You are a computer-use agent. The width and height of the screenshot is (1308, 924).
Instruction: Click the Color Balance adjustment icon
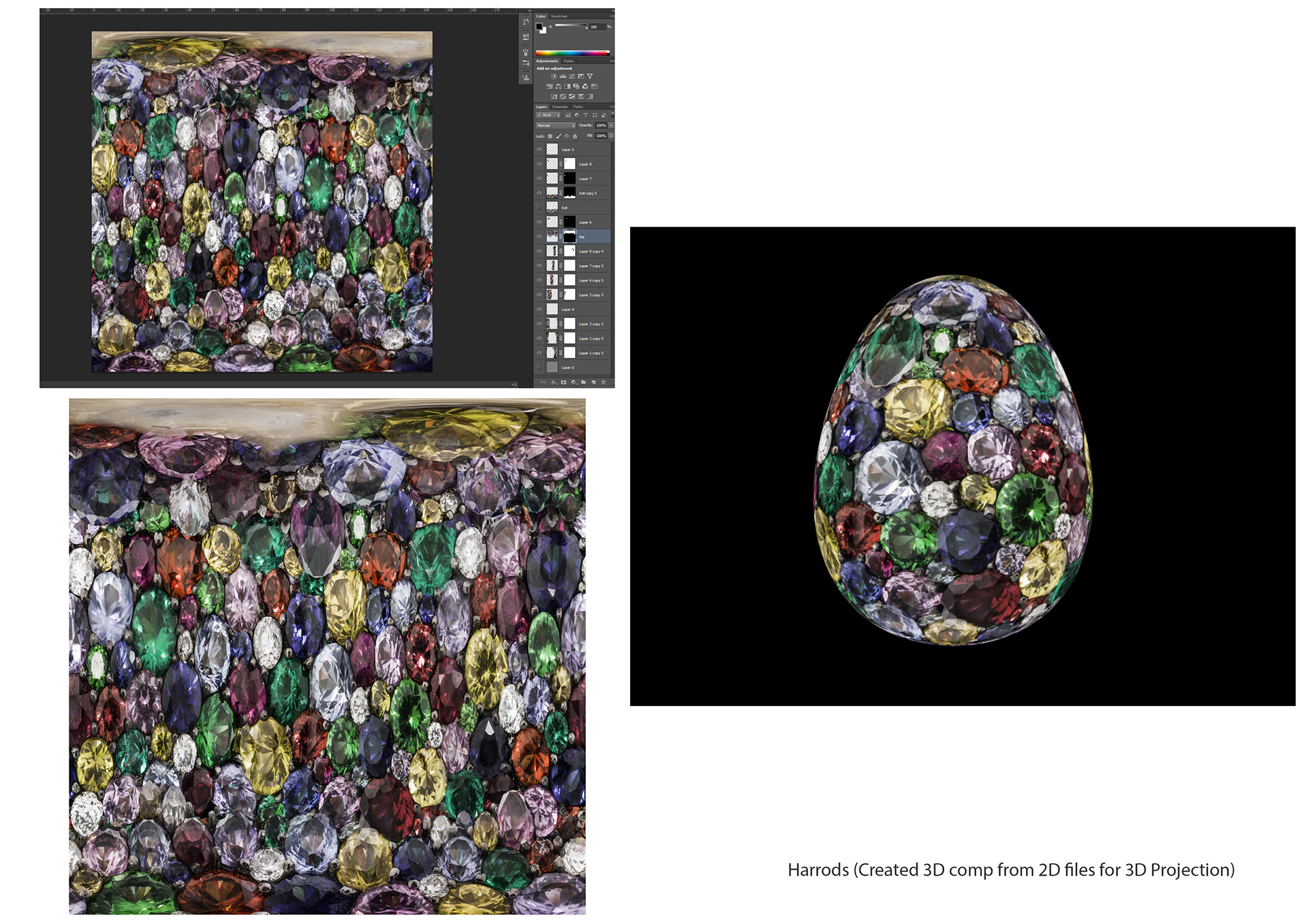point(558,86)
